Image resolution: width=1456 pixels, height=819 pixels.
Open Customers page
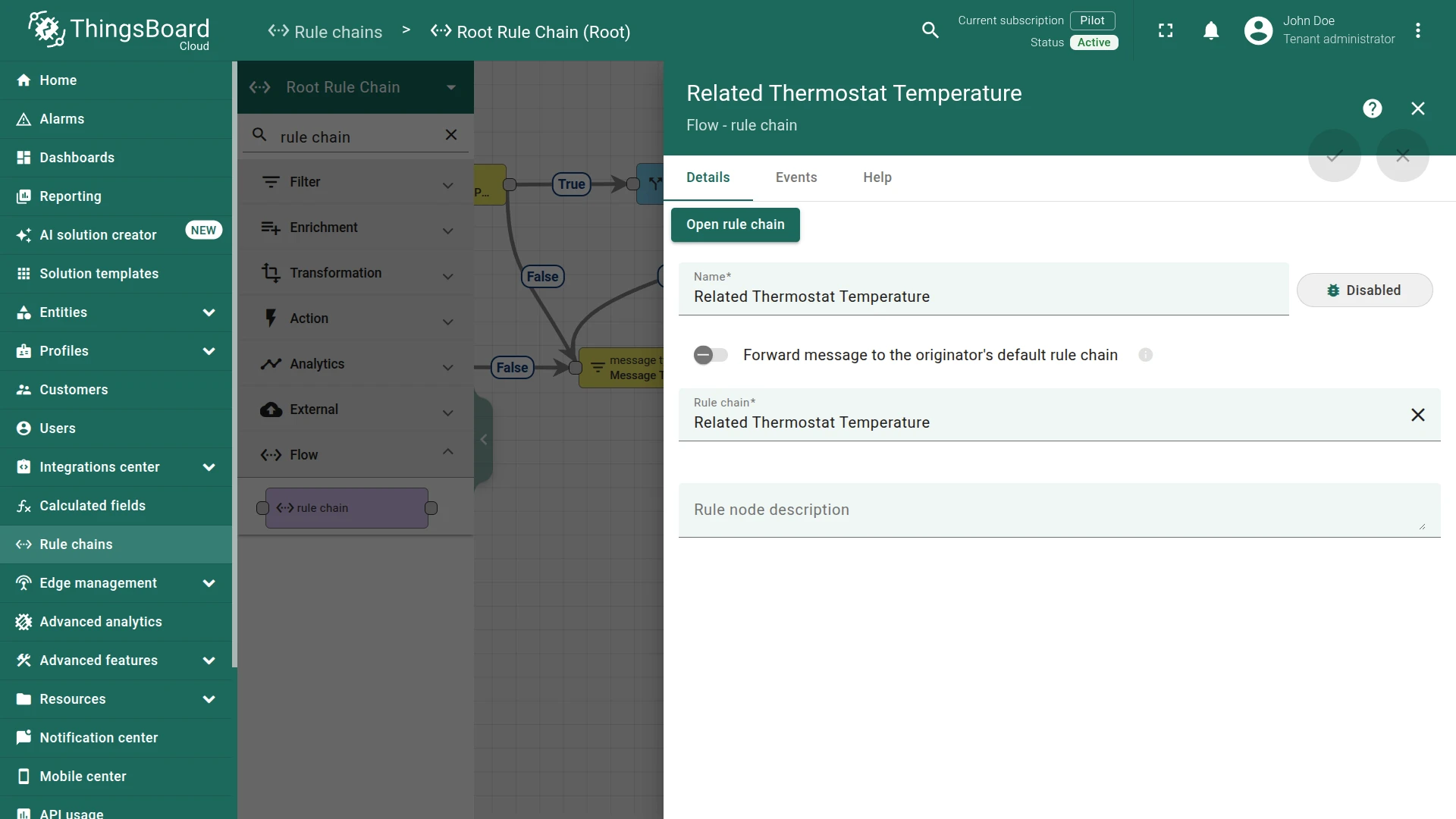(116, 390)
